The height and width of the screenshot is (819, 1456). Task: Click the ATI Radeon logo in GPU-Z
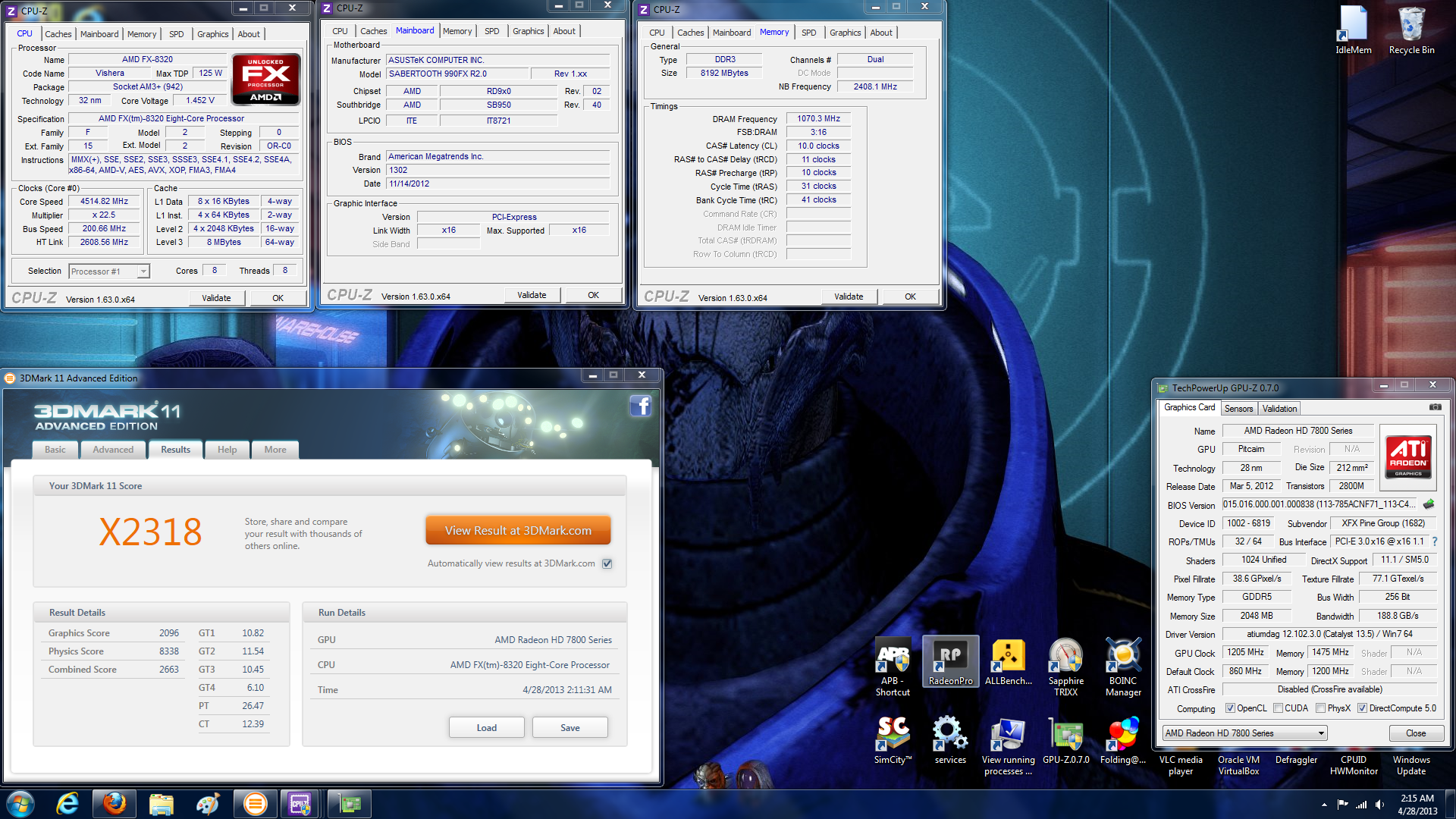point(1408,456)
